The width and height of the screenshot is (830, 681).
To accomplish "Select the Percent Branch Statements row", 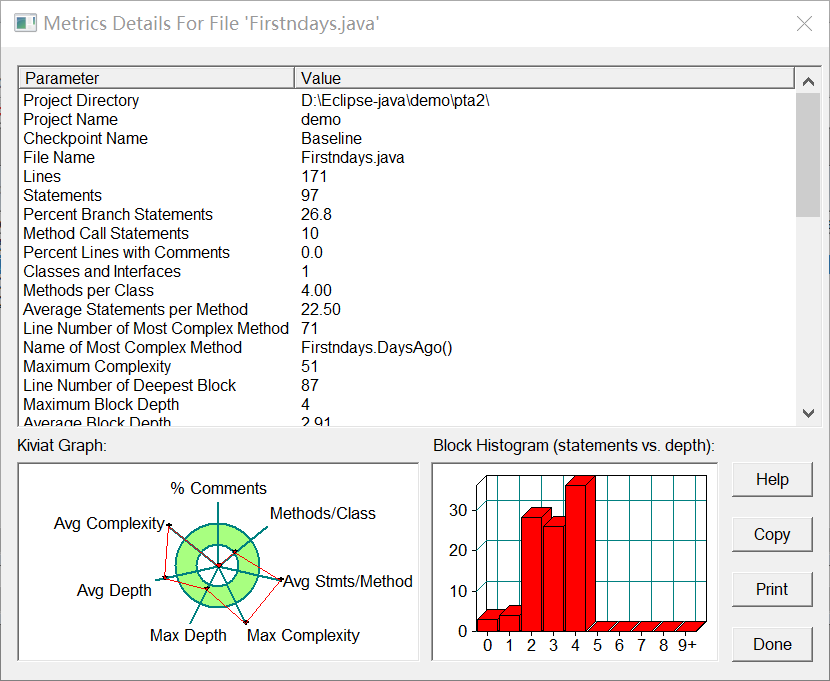I will [408, 215].
